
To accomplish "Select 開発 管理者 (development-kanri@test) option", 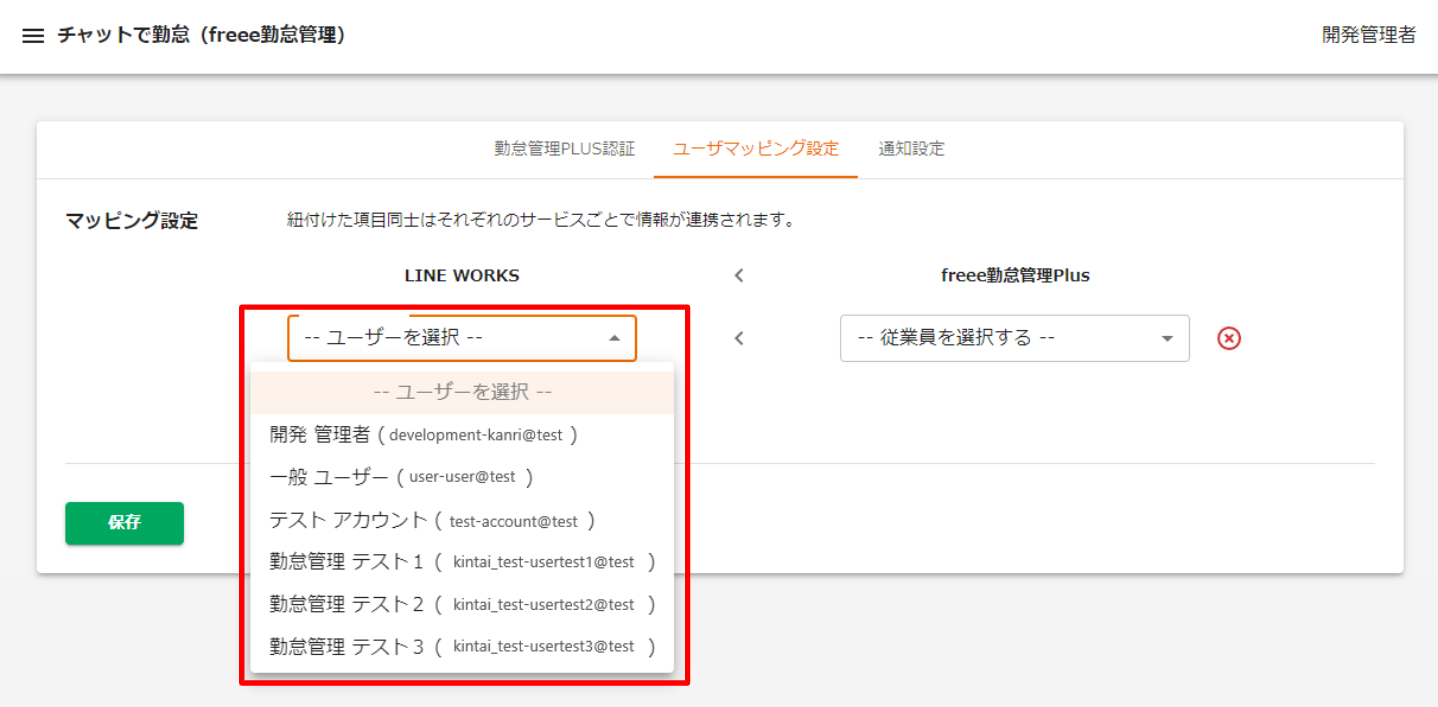I will pyautogui.click(x=462, y=435).
